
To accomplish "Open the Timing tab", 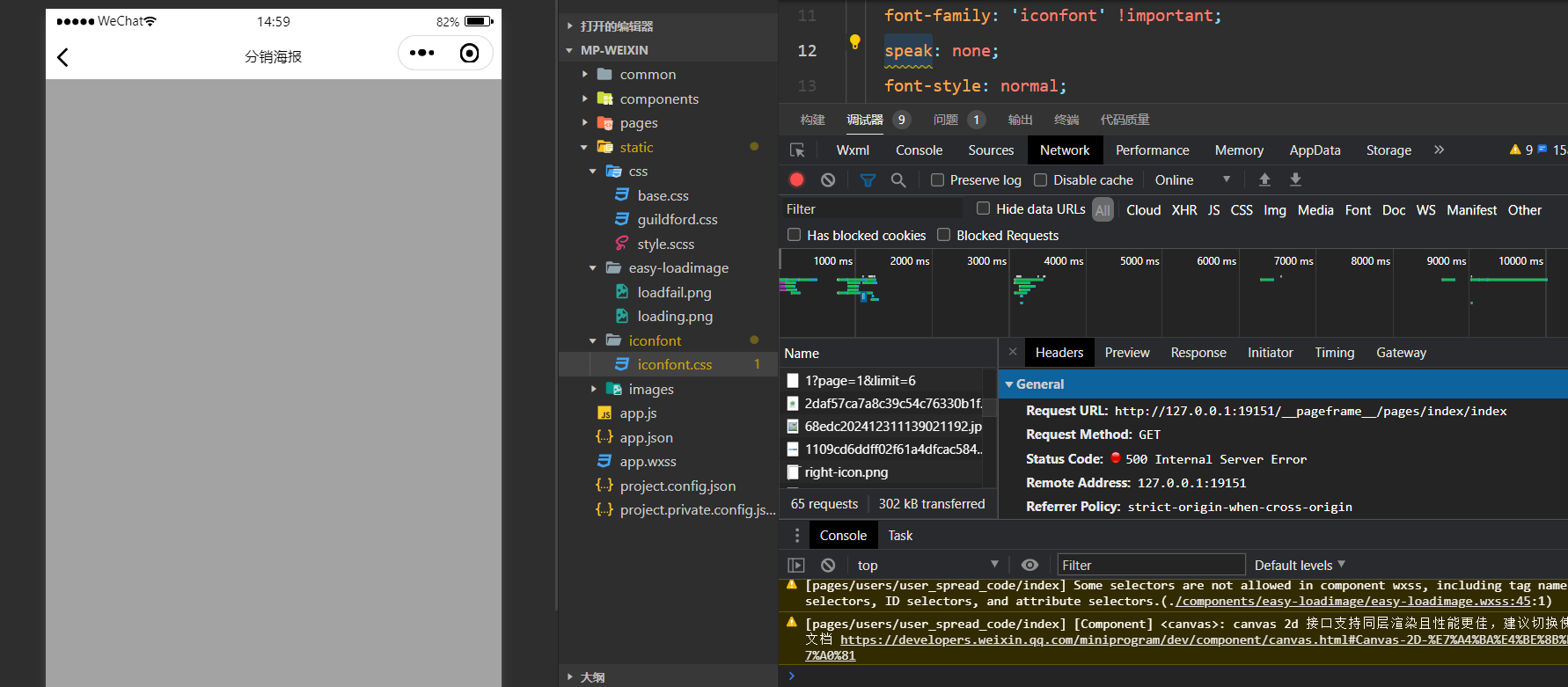I will coord(1334,353).
